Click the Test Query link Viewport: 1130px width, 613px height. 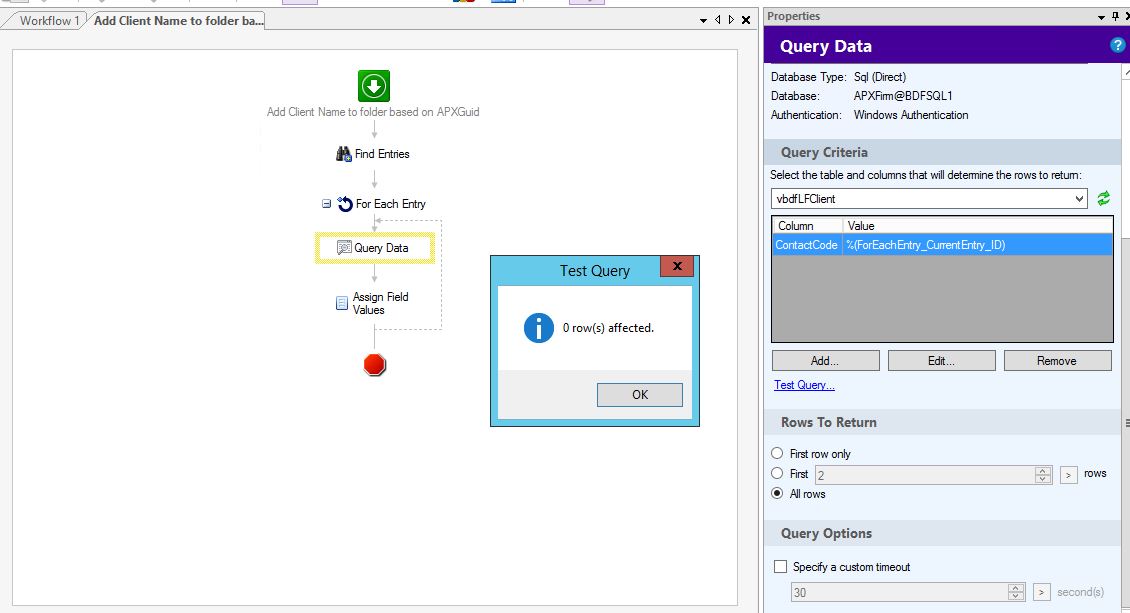click(804, 385)
